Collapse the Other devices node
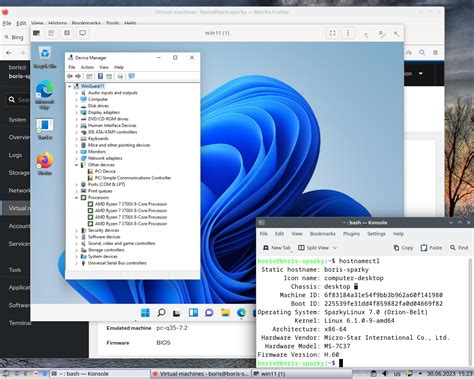 (x=76, y=165)
